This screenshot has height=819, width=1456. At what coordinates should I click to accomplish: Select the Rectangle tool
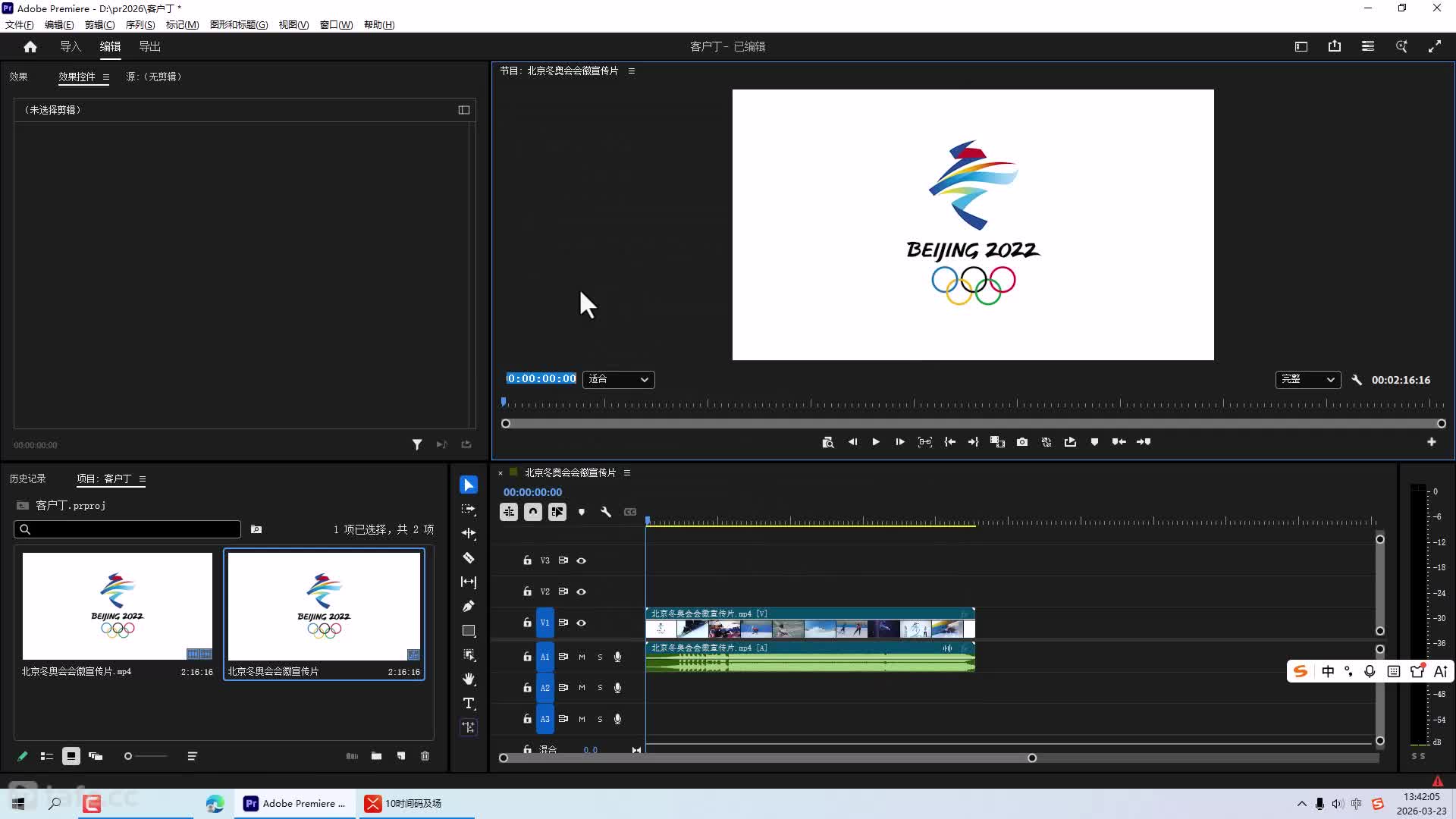[x=469, y=630]
